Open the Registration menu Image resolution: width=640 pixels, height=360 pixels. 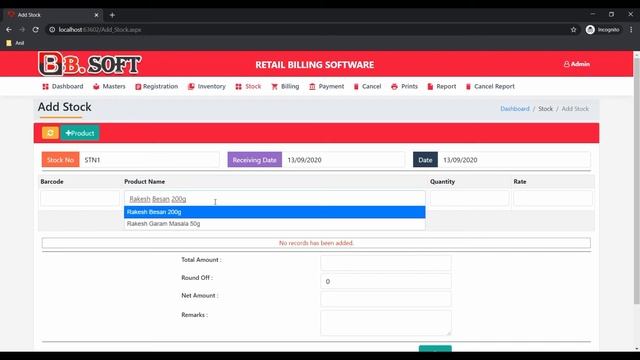(157, 87)
